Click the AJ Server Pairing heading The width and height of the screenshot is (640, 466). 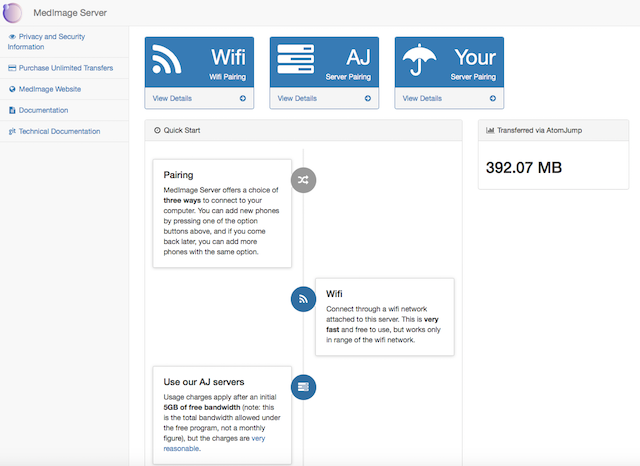348,77
